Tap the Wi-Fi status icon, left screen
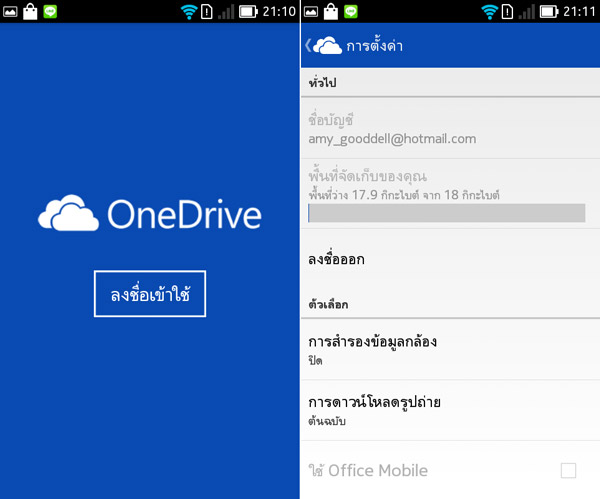This screenshot has height=499, width=600. pyautogui.click(x=189, y=12)
